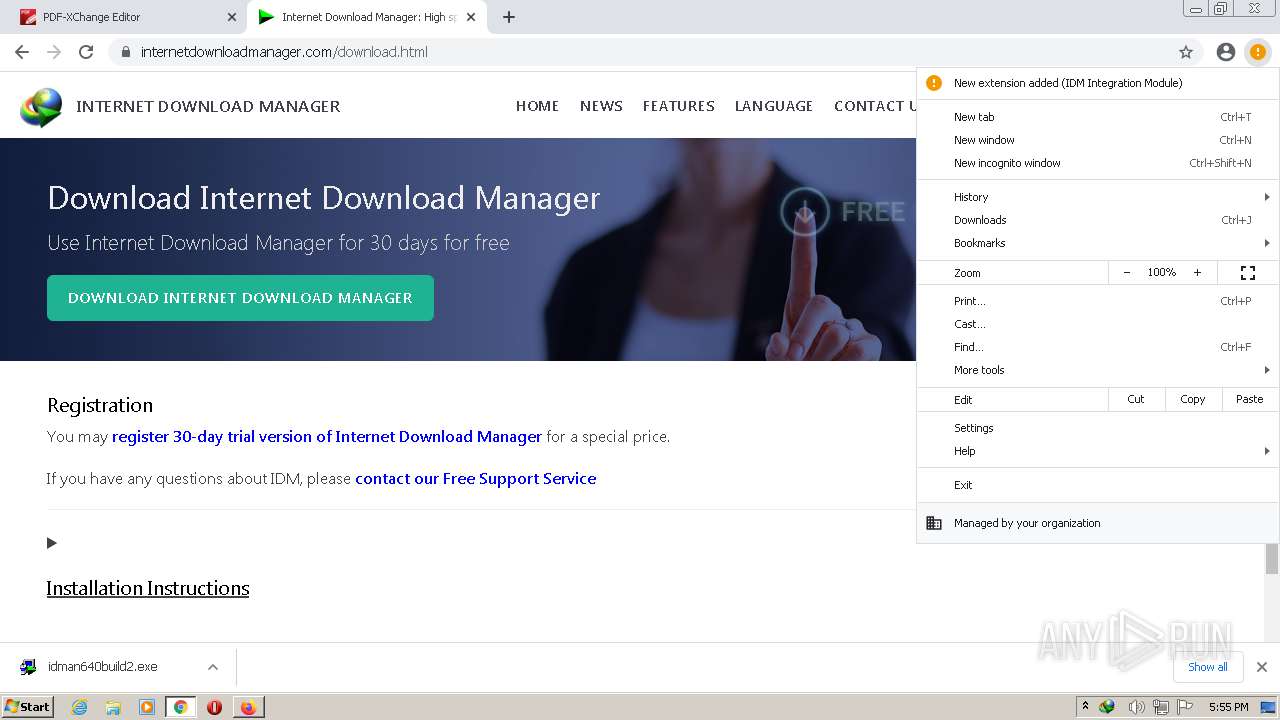Go back to the previous page
This screenshot has width=1280, height=720.
point(22,52)
